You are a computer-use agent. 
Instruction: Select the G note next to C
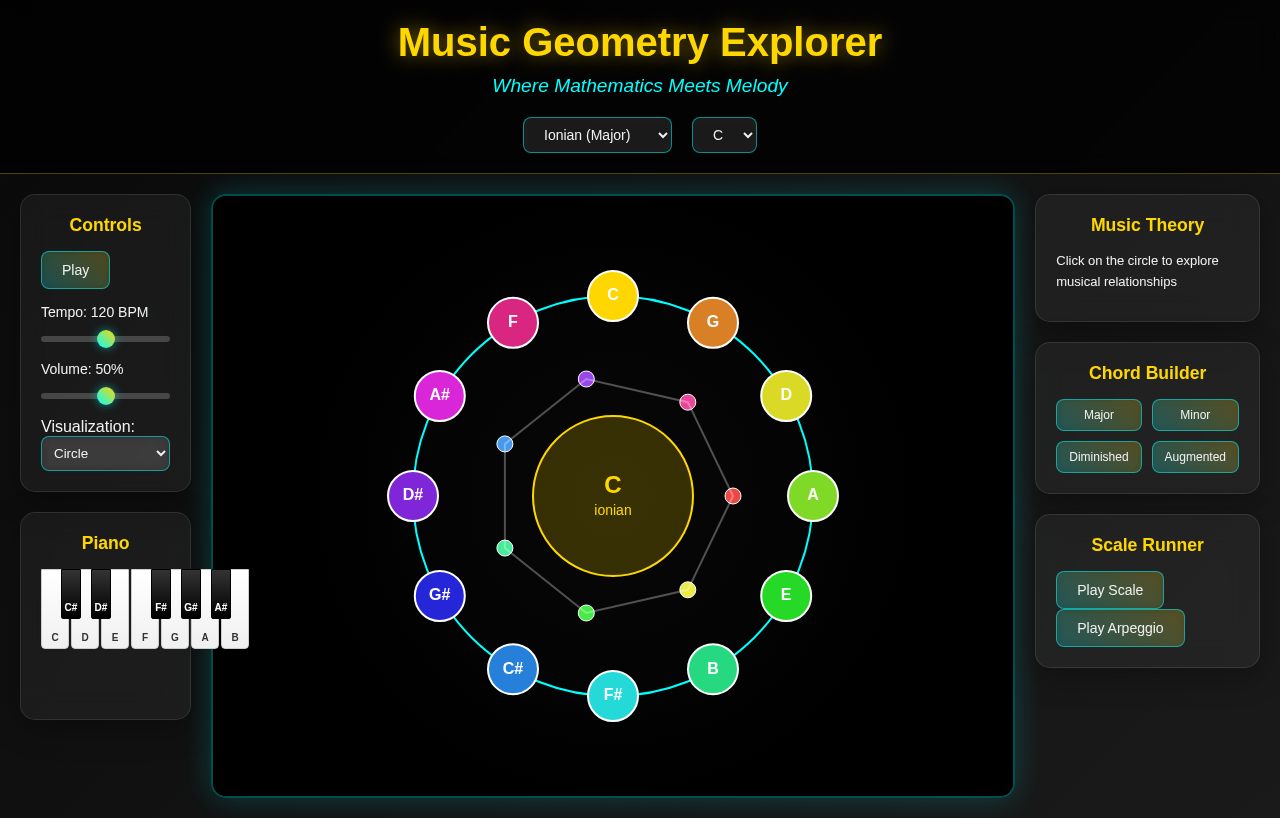point(712,322)
